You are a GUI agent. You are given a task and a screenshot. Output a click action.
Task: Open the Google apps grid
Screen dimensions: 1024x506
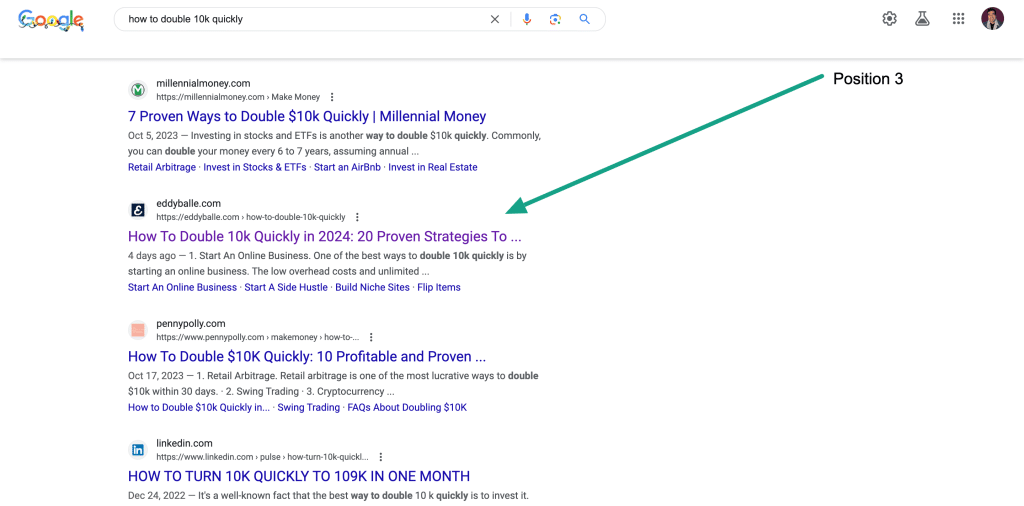(958, 19)
